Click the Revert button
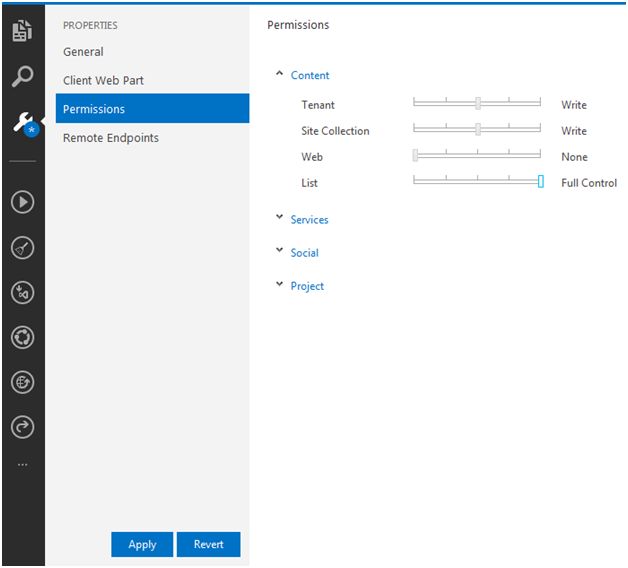Screen dimensions: 628x568 coord(209,544)
